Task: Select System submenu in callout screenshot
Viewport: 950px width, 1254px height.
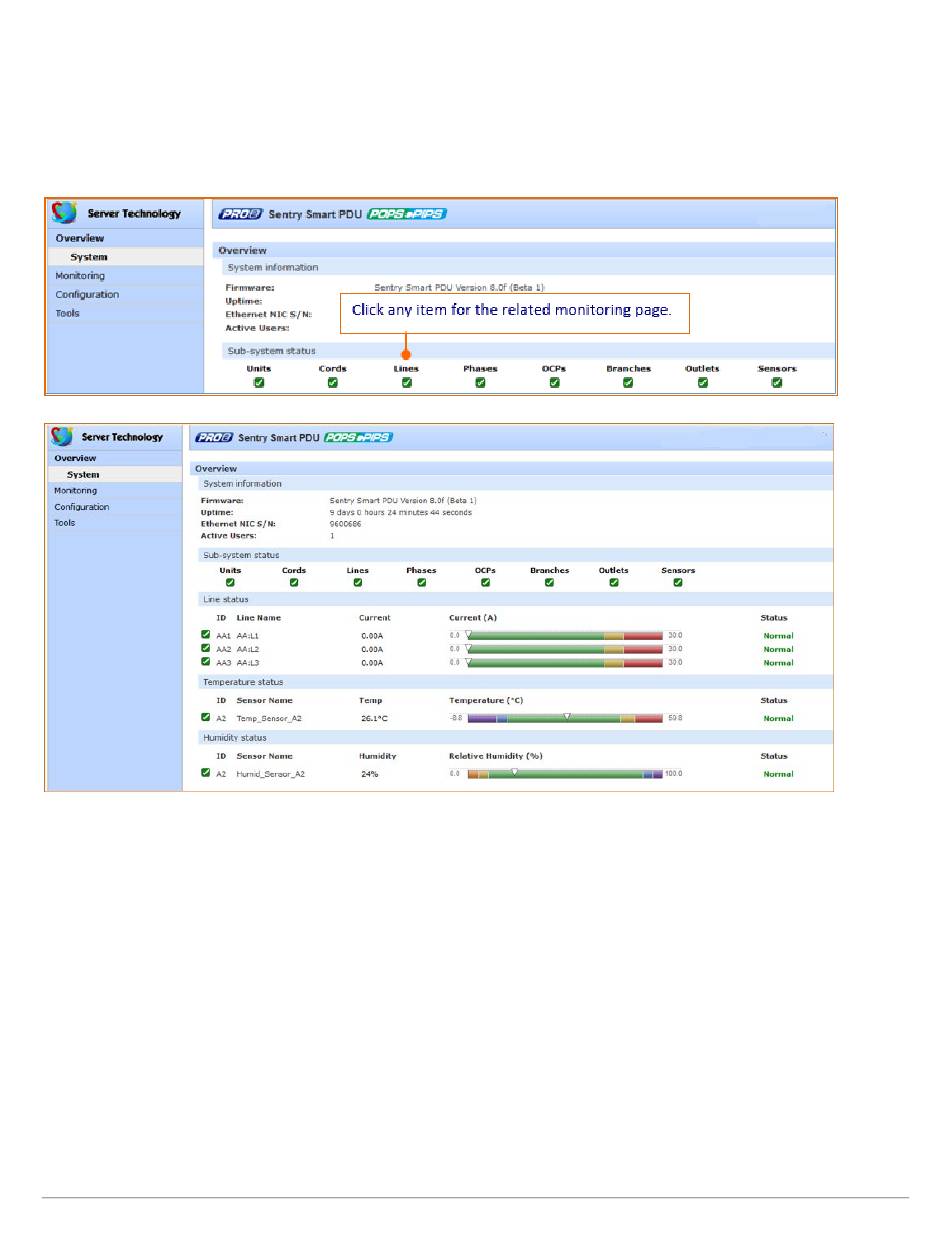Action: pos(125,257)
